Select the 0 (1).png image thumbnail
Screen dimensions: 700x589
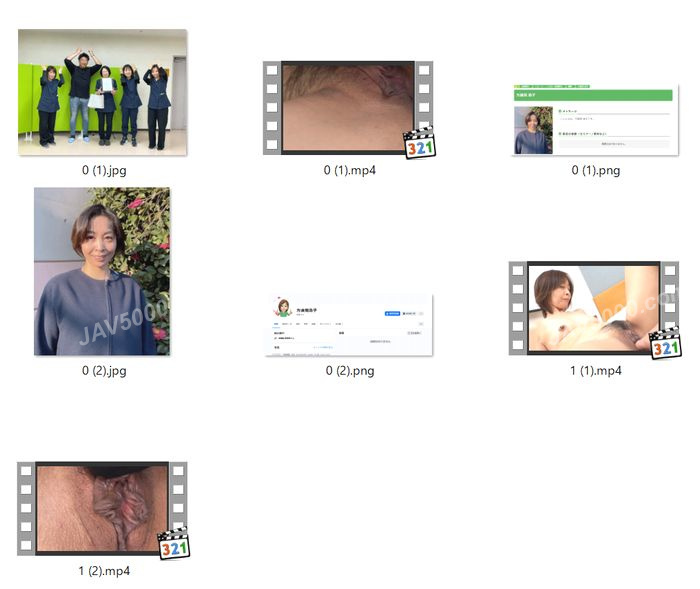pos(595,120)
